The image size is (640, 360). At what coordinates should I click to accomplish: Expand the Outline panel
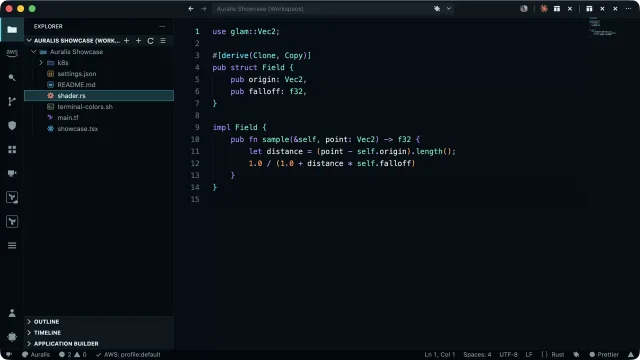[x=99, y=322]
